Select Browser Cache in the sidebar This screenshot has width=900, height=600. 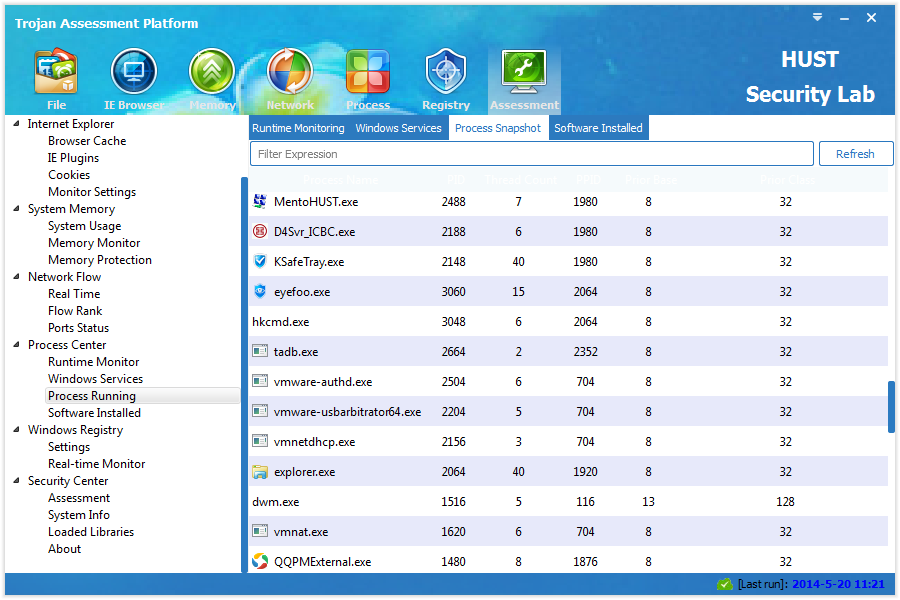point(87,141)
